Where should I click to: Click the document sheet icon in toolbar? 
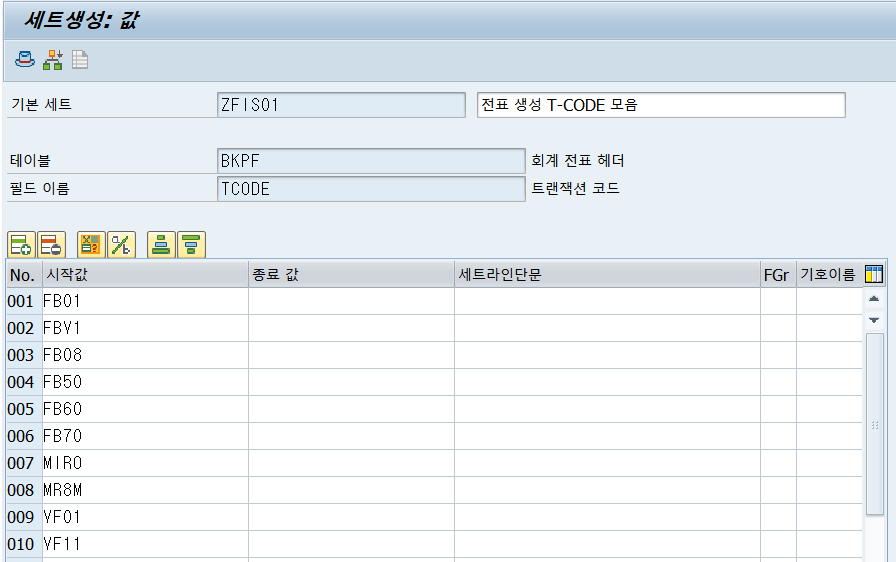pyautogui.click(x=80, y=59)
